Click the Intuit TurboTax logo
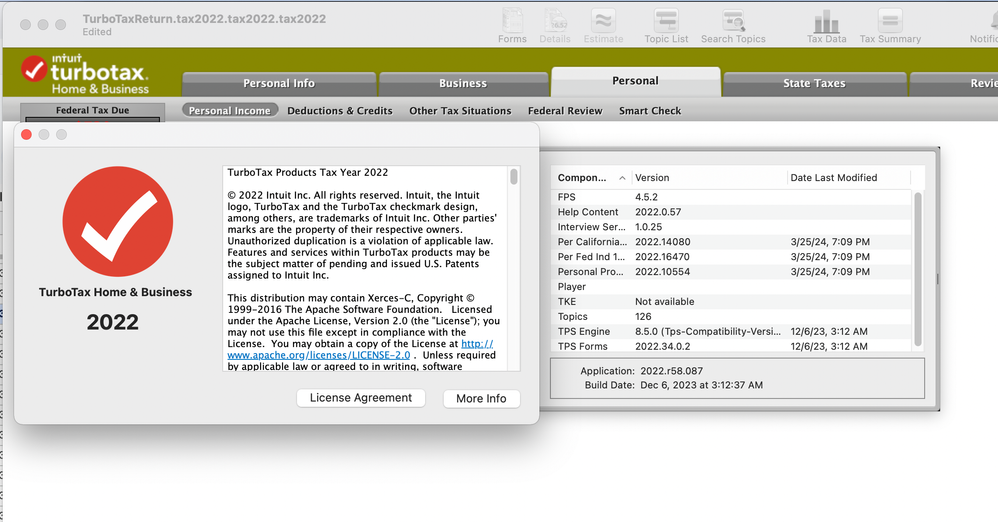The height and width of the screenshot is (522, 998). point(85,74)
